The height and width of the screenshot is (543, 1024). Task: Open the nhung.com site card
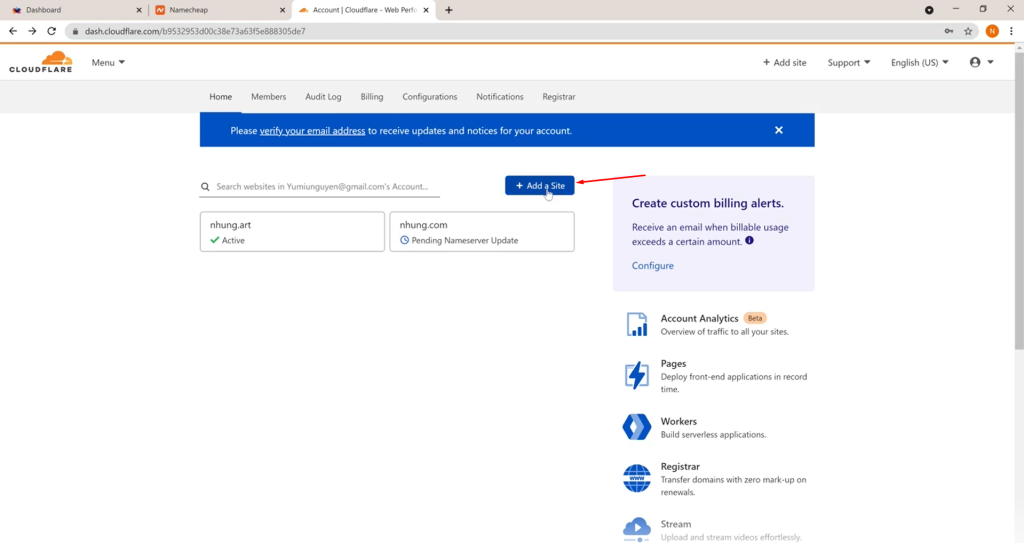pyautogui.click(x=482, y=231)
